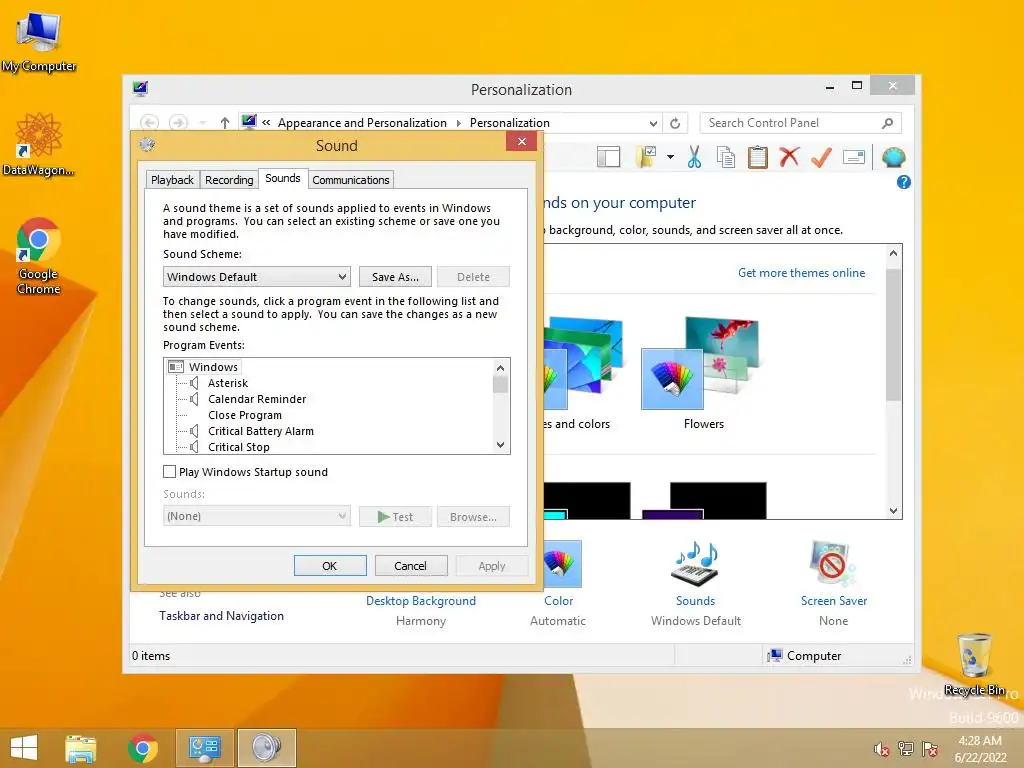Click the Up arrow navigation icon
Viewport: 1024px width, 768px height.
[225, 123]
